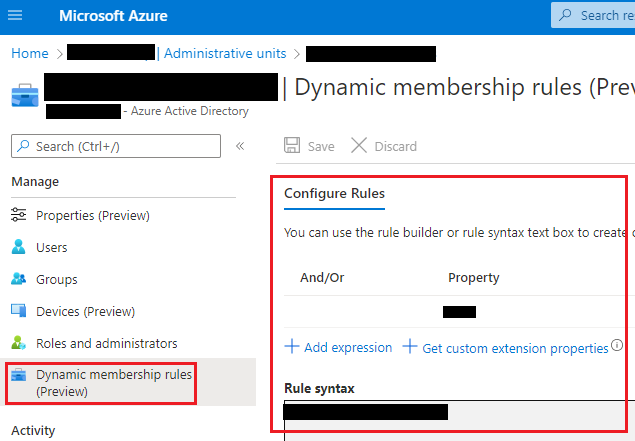Screen dimensions: 635x441
Task: Click the magnifier icon in top search
Action: [x=565, y=15]
